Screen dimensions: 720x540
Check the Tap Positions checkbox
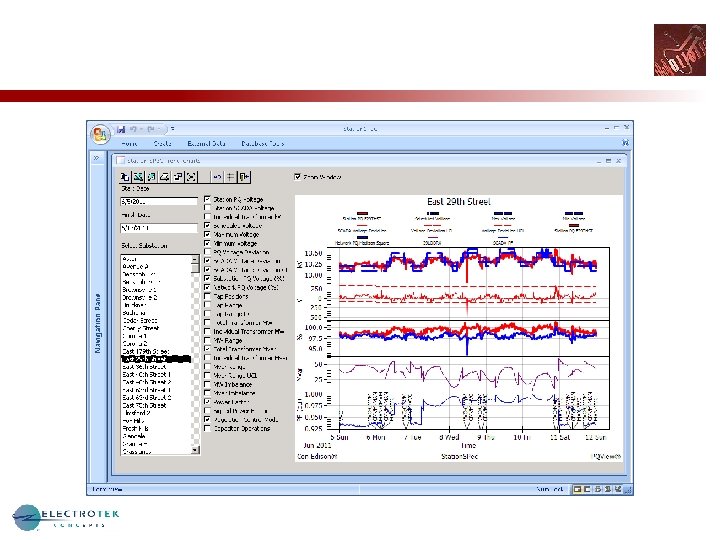tap(207, 296)
